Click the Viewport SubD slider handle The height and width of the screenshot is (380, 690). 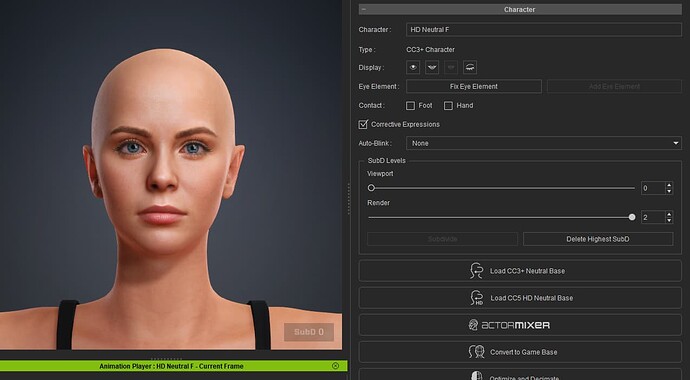[371, 188]
